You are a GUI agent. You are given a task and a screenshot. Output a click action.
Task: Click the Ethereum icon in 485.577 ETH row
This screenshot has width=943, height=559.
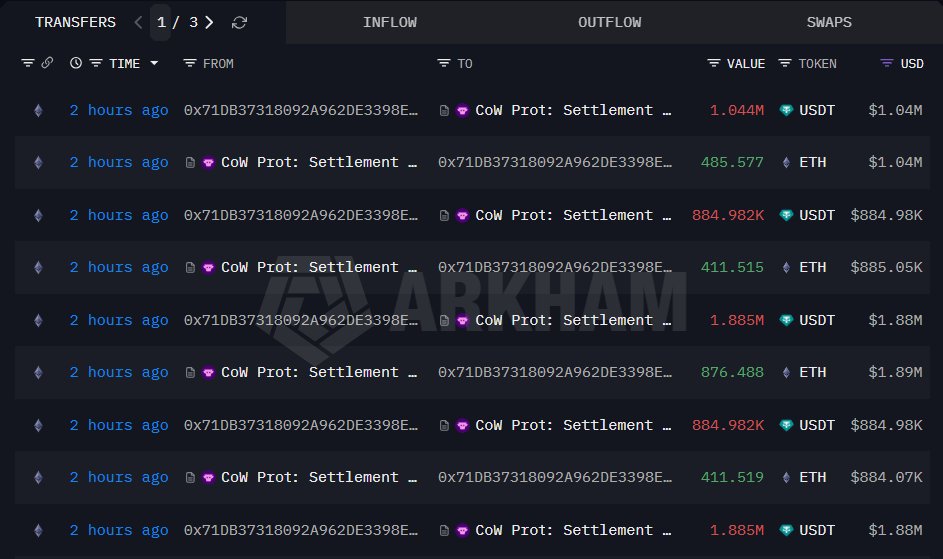point(38,162)
